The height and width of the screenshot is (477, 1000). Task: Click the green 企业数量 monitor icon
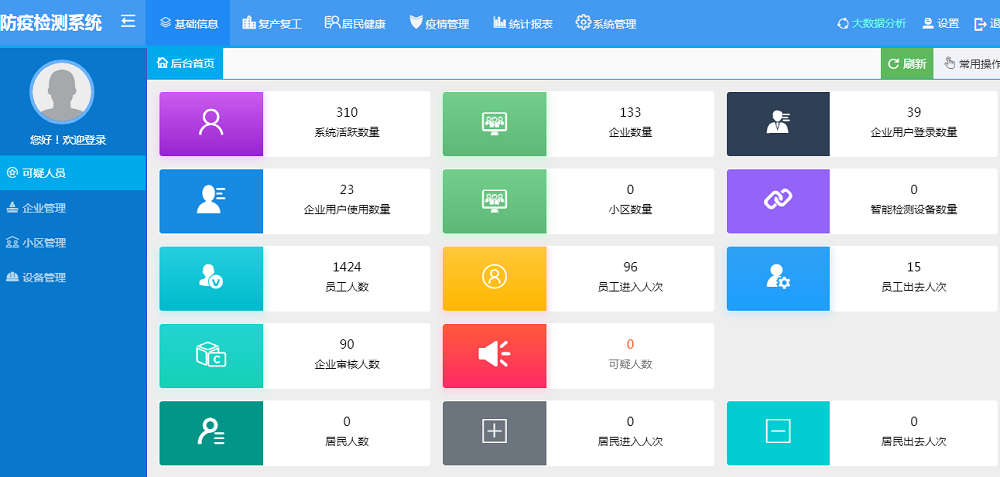(x=495, y=123)
